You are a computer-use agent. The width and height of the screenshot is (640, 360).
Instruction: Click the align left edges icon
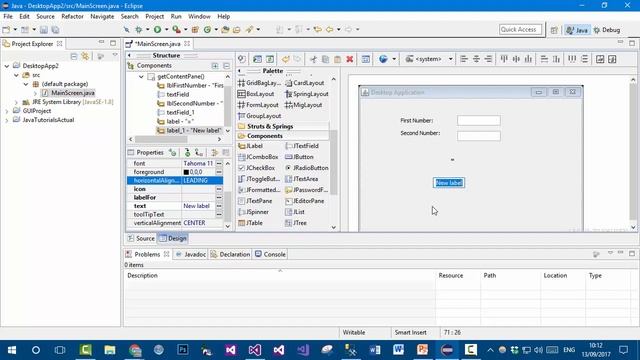(464, 59)
